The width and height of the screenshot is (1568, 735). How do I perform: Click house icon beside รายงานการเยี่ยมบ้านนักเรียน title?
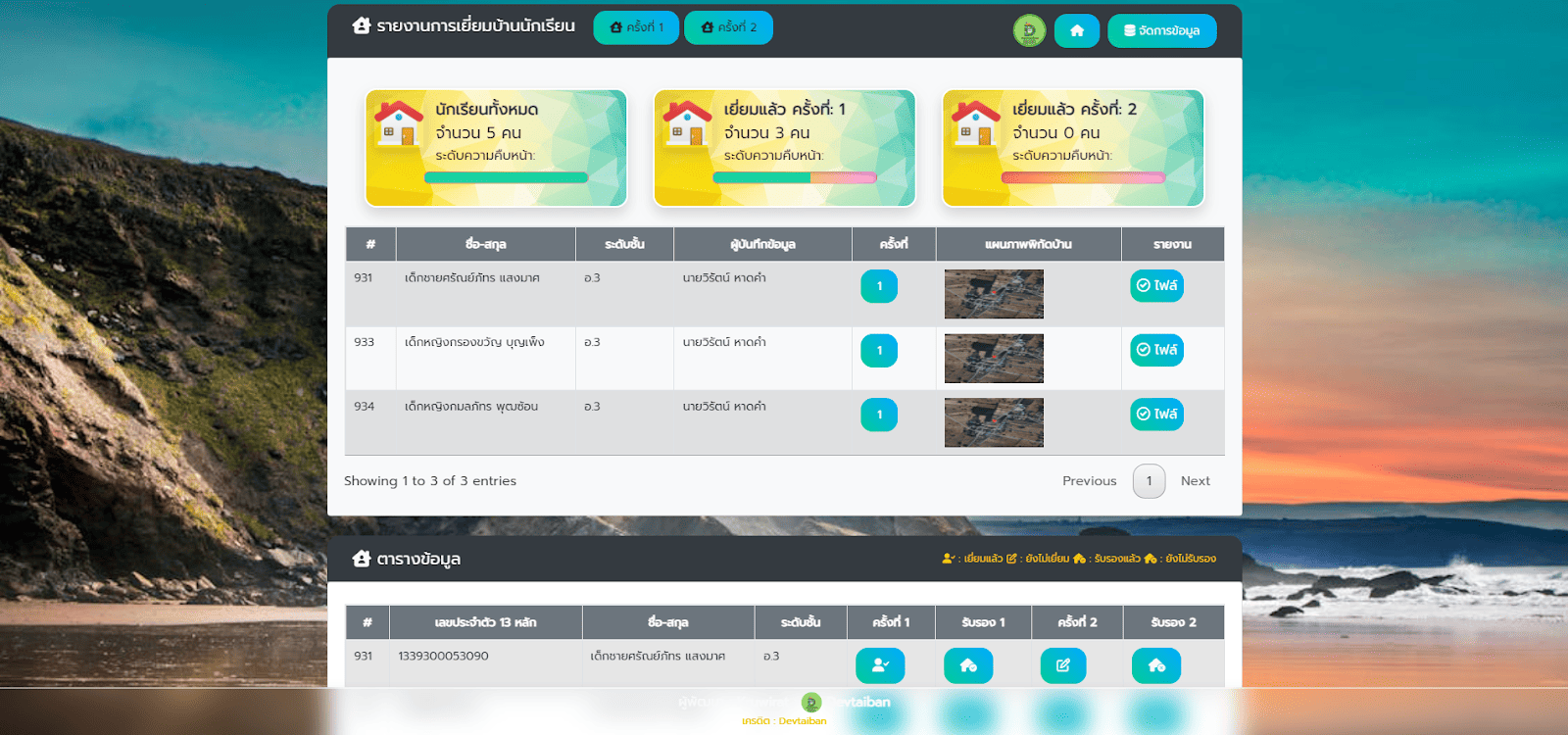click(x=362, y=25)
